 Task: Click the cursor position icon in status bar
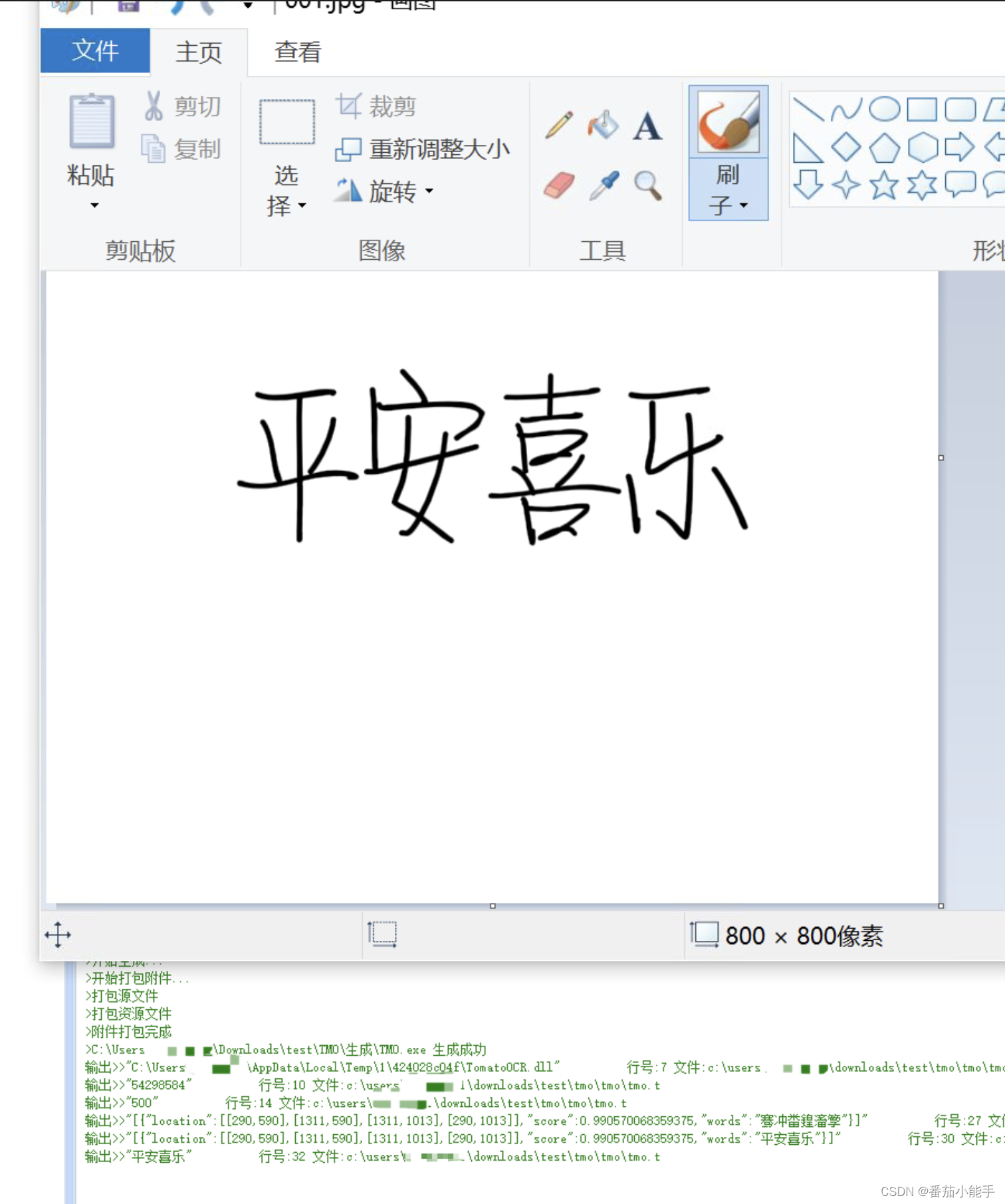click(58, 935)
